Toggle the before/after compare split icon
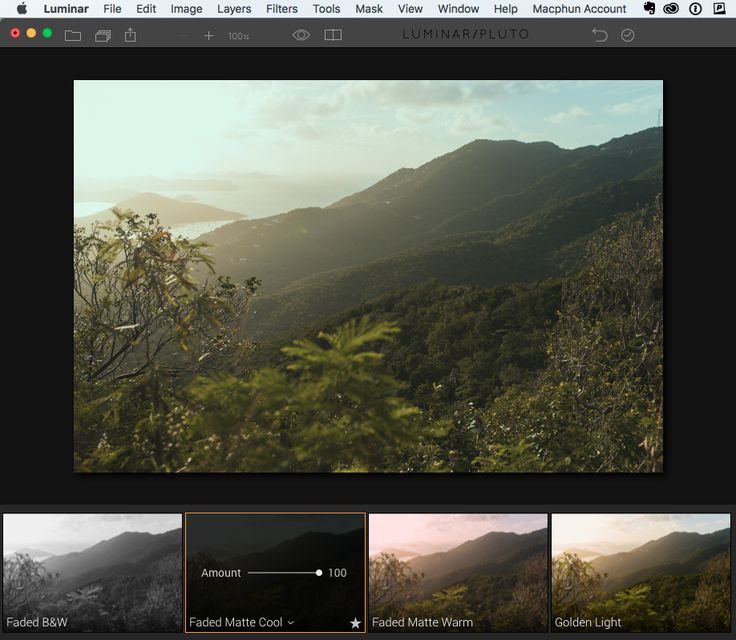This screenshot has width=736, height=640. pos(333,35)
